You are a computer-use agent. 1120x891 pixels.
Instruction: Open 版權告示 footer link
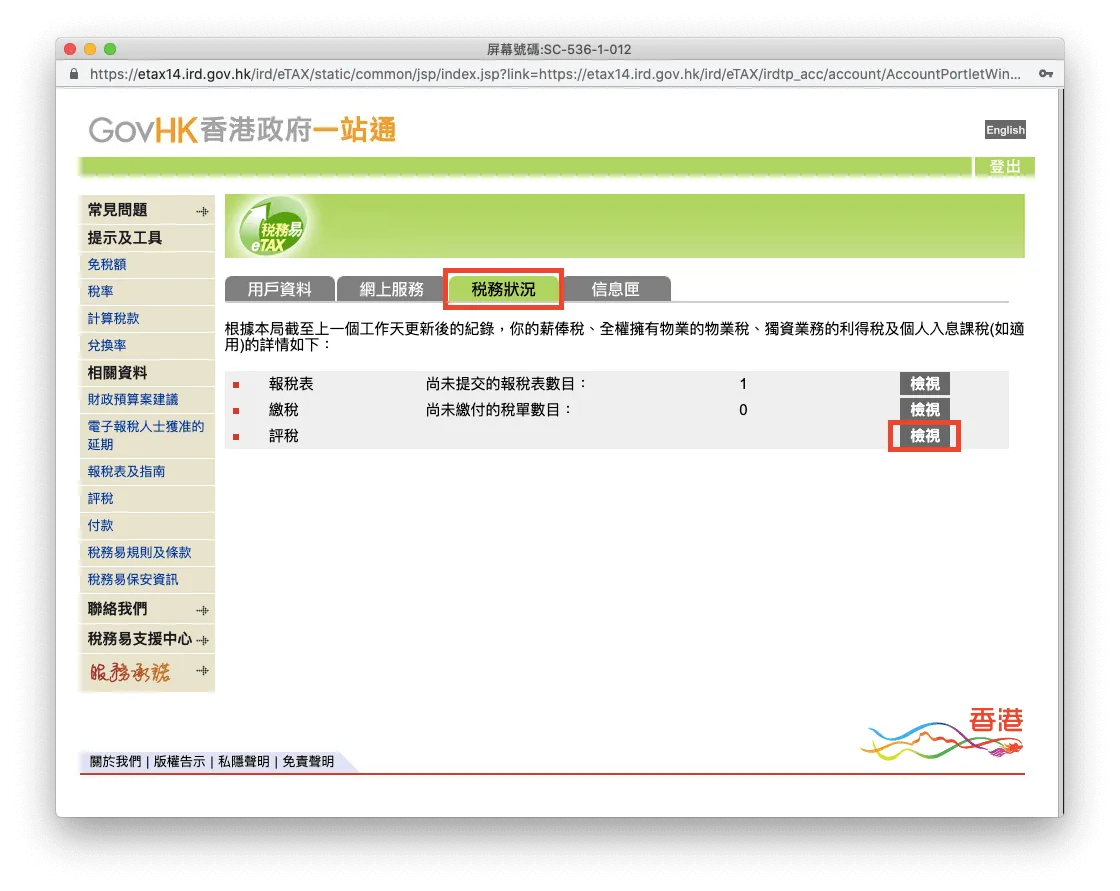tap(179, 762)
